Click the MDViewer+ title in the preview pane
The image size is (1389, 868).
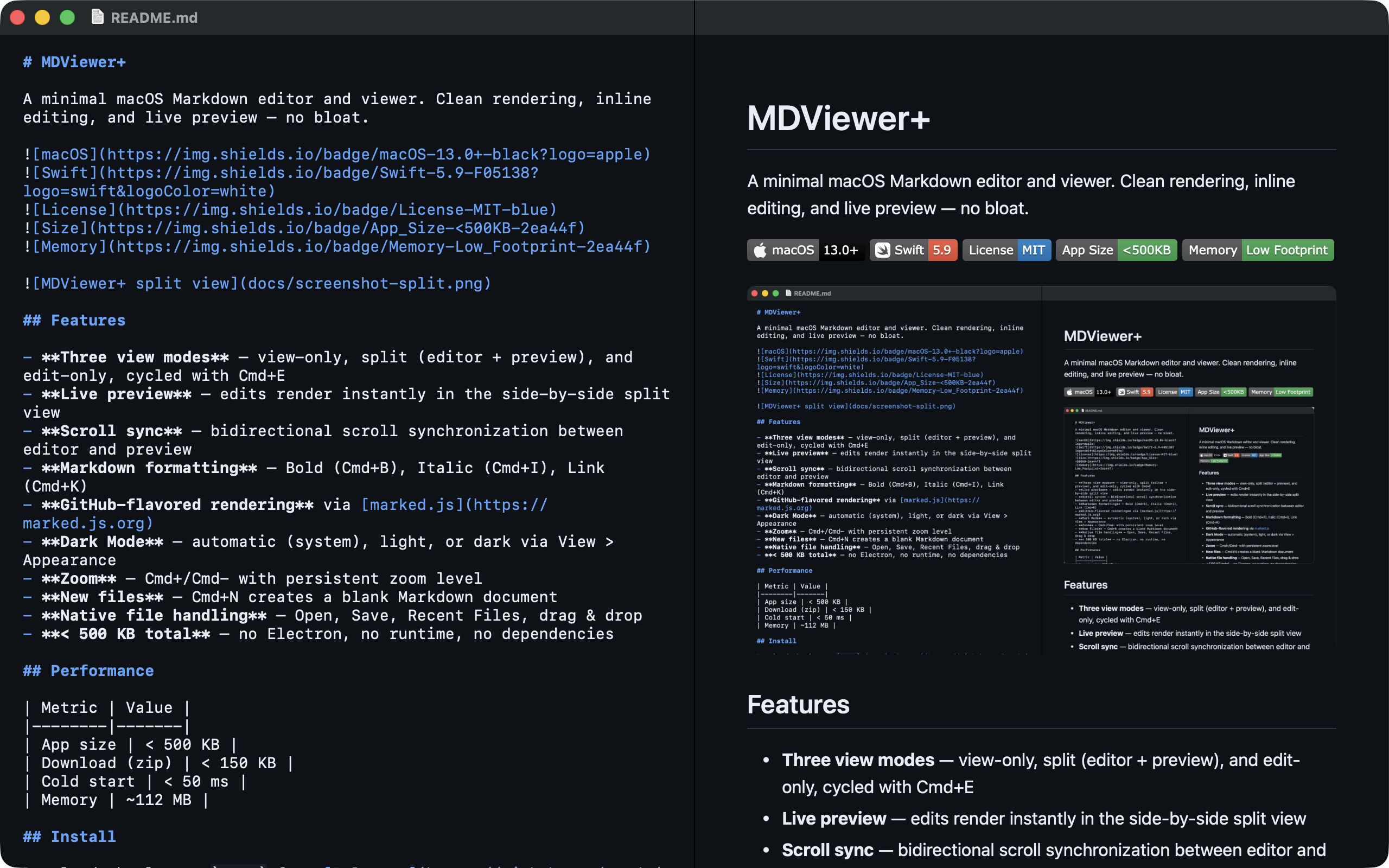[x=838, y=119]
